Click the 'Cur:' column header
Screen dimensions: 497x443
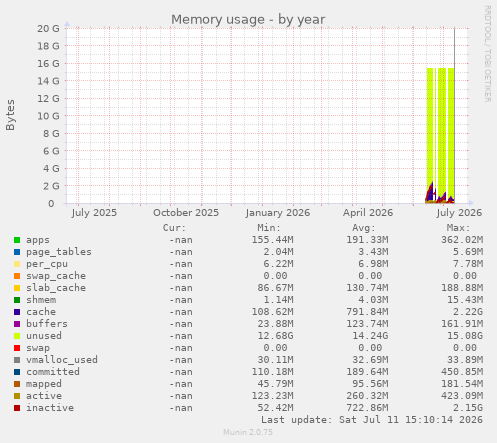[174, 228]
